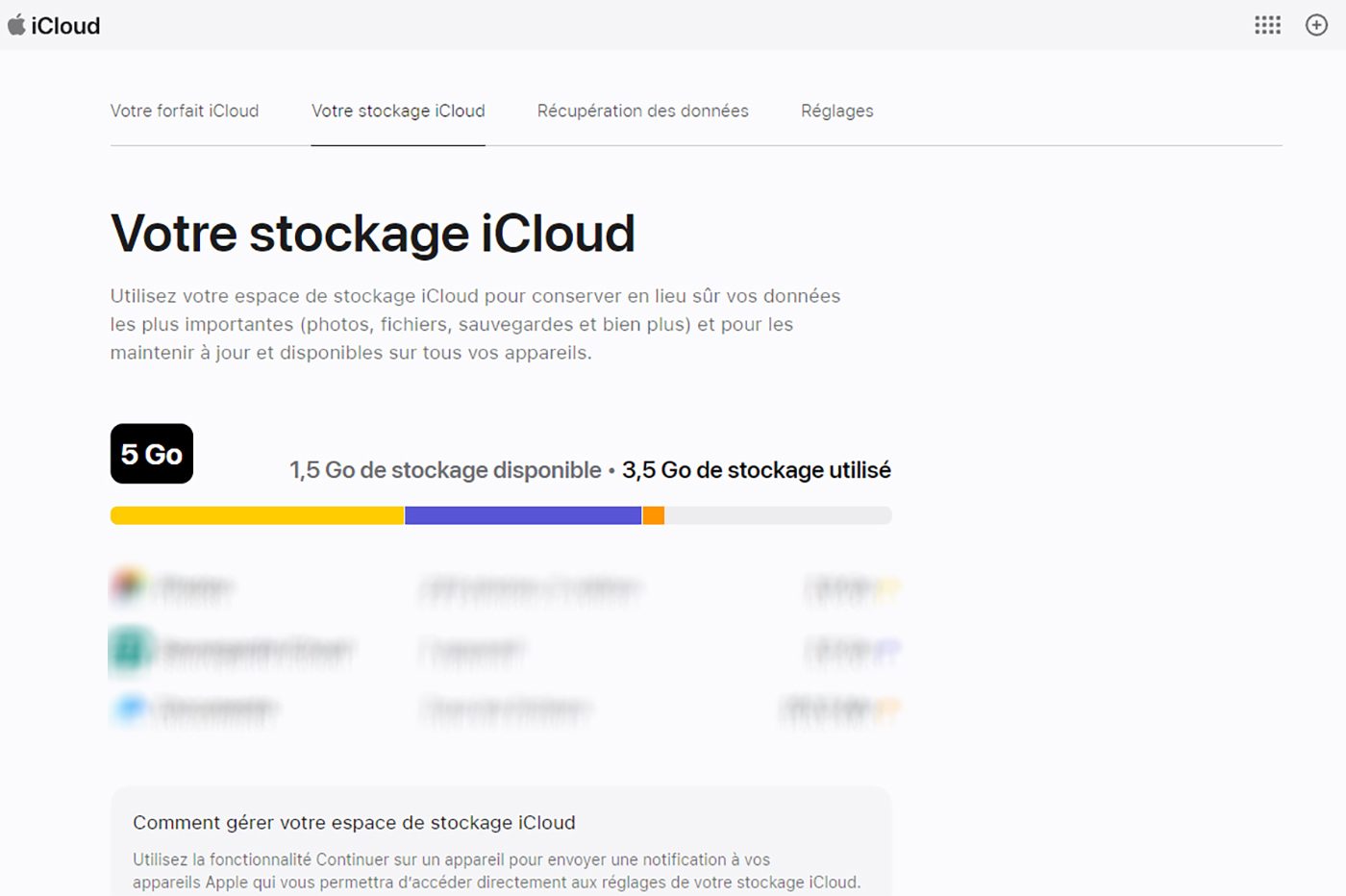Select the Votre stockage iCloud tab
Viewport: 1346px width, 896px height.
pyautogui.click(x=398, y=111)
